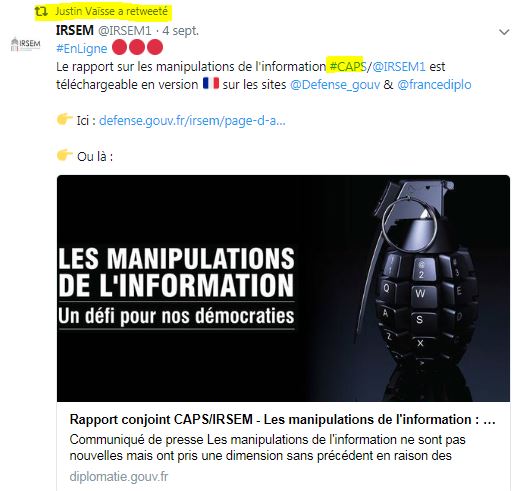Click the @IRSEM1 handle in header
Image resolution: width=516 pixels, height=491 pixels.
pos(125,31)
